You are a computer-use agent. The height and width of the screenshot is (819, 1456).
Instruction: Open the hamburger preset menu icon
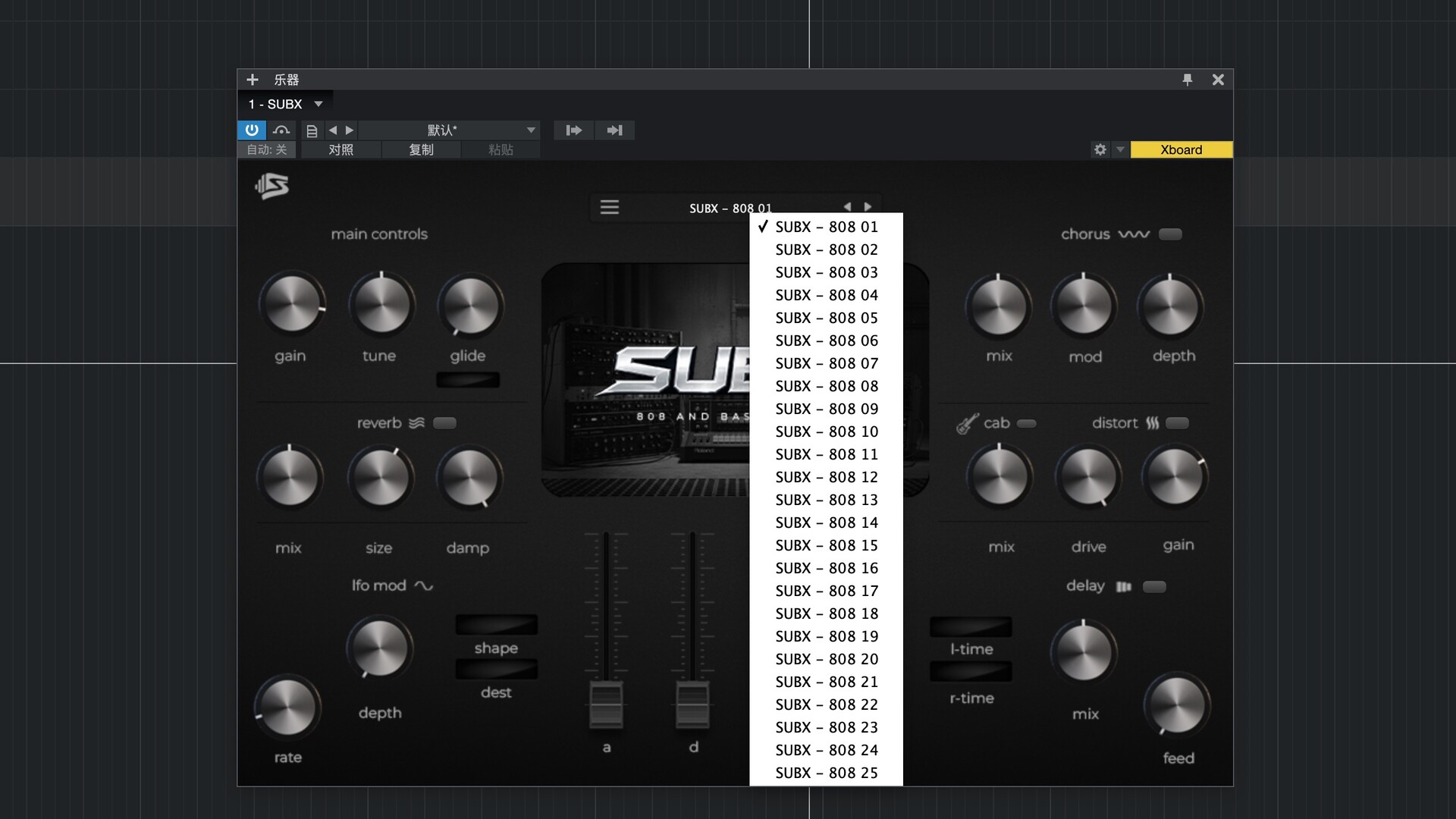pyautogui.click(x=610, y=207)
